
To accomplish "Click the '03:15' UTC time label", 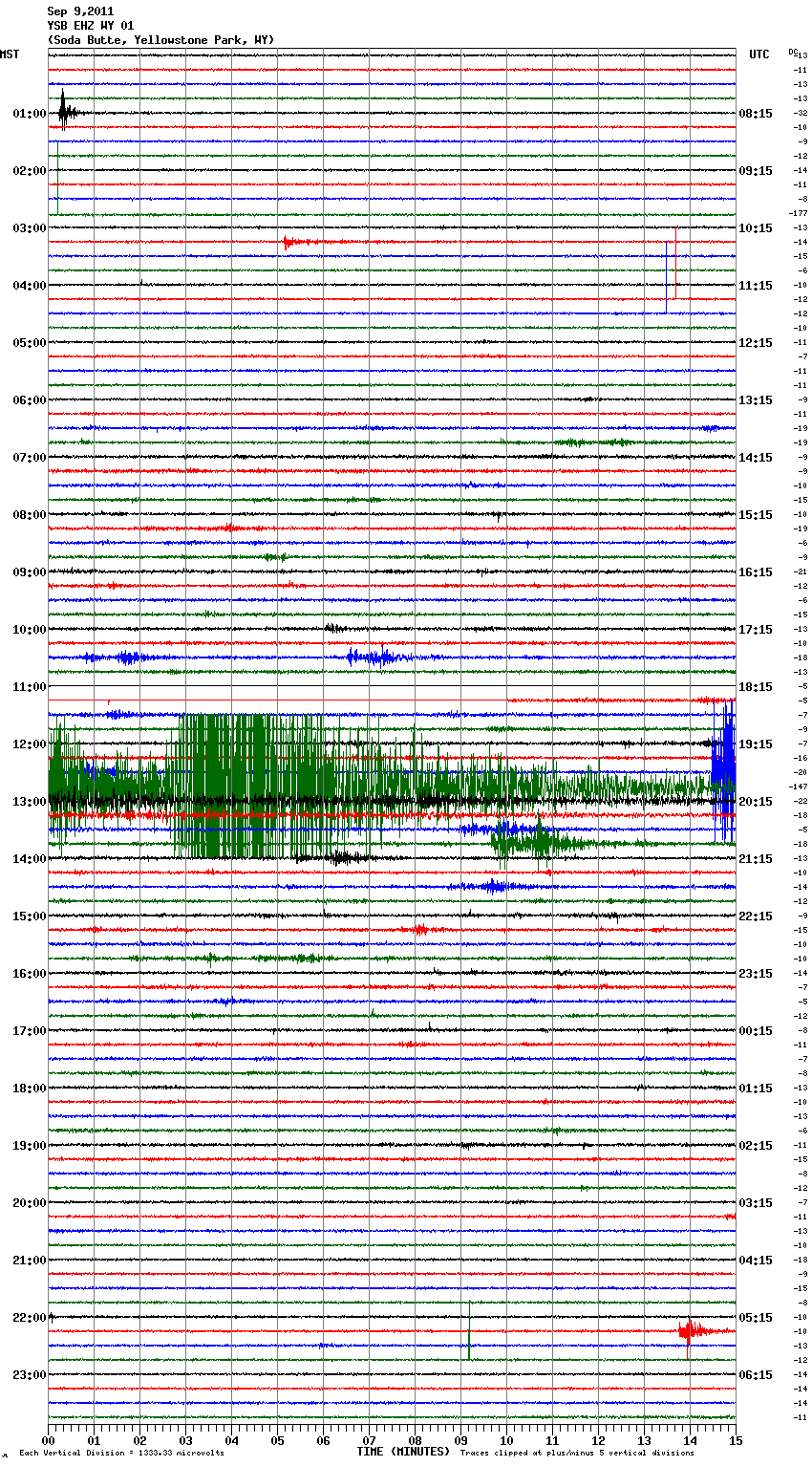I will point(756,1203).
